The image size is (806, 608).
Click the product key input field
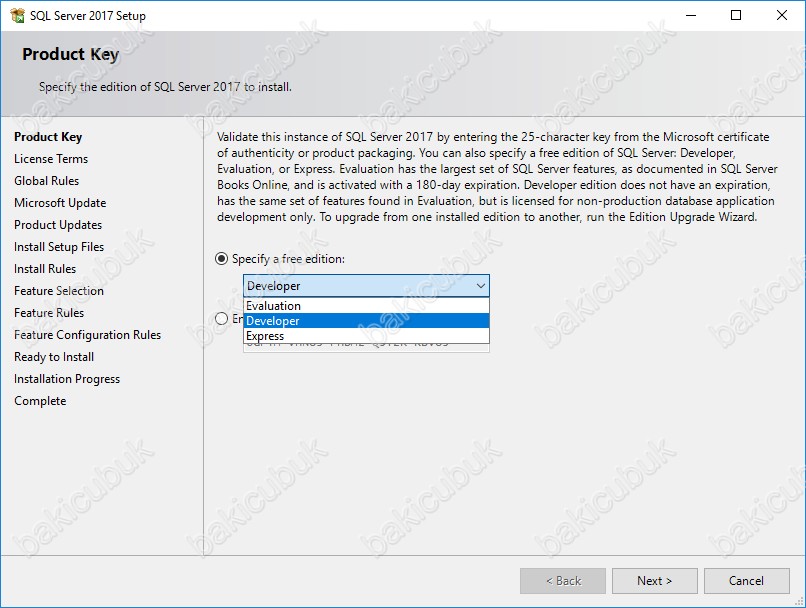(x=366, y=347)
